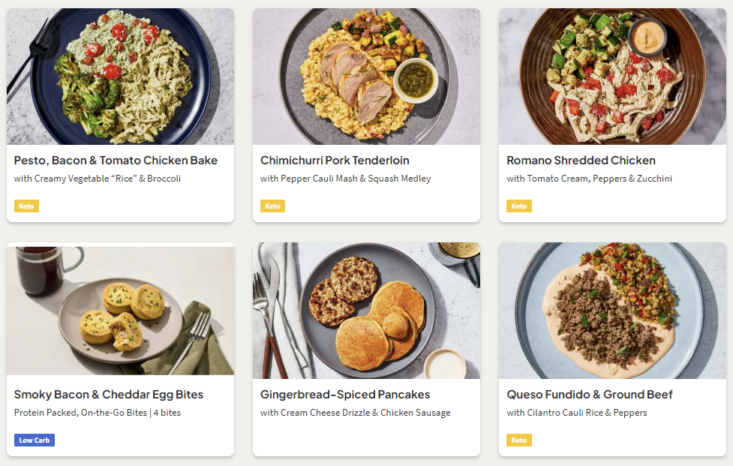This screenshot has width=733, height=466.
Task: Open the Gingerbread-Spiced Pancakes title link
Action: [x=345, y=394]
